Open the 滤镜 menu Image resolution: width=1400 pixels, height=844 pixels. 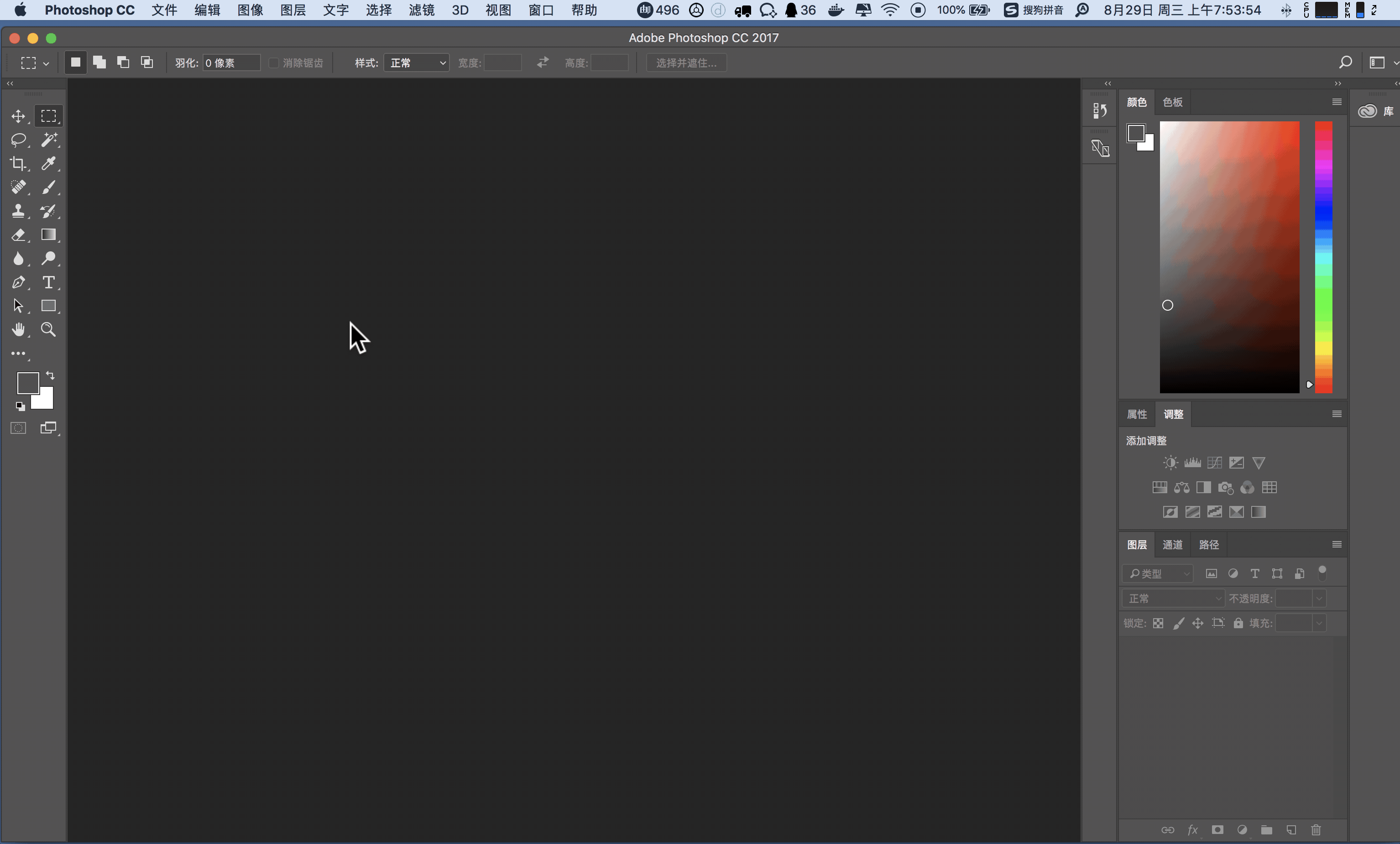point(421,10)
